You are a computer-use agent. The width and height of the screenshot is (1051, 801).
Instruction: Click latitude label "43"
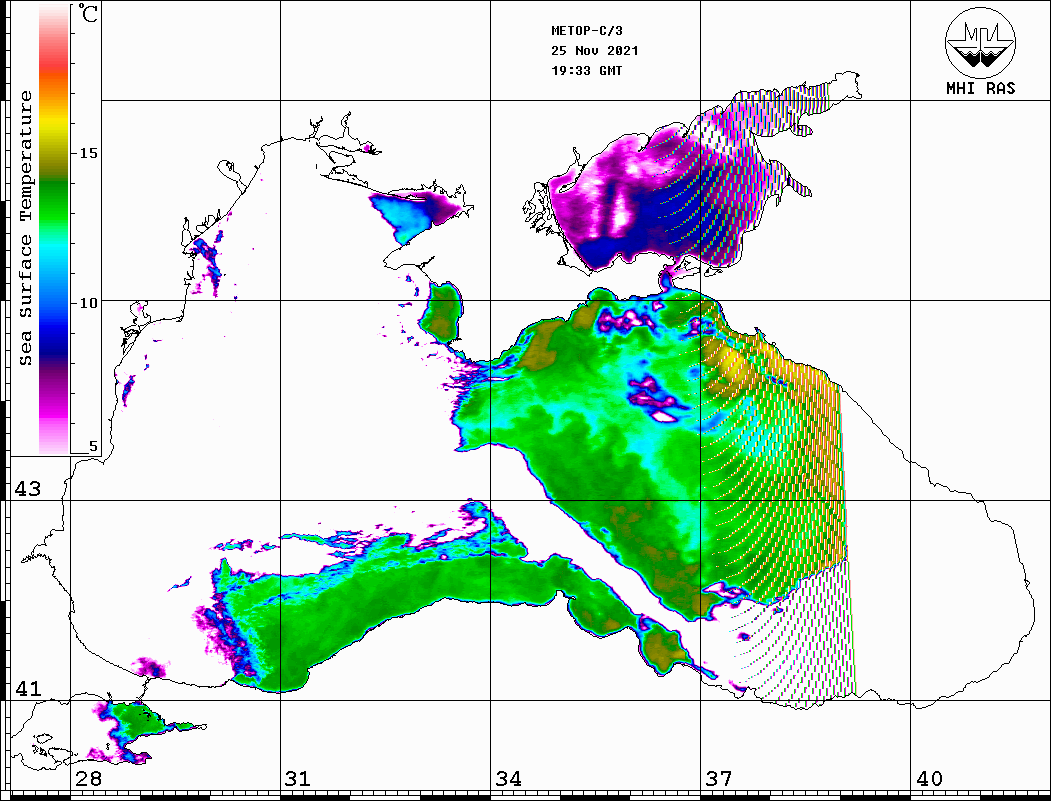point(28,489)
